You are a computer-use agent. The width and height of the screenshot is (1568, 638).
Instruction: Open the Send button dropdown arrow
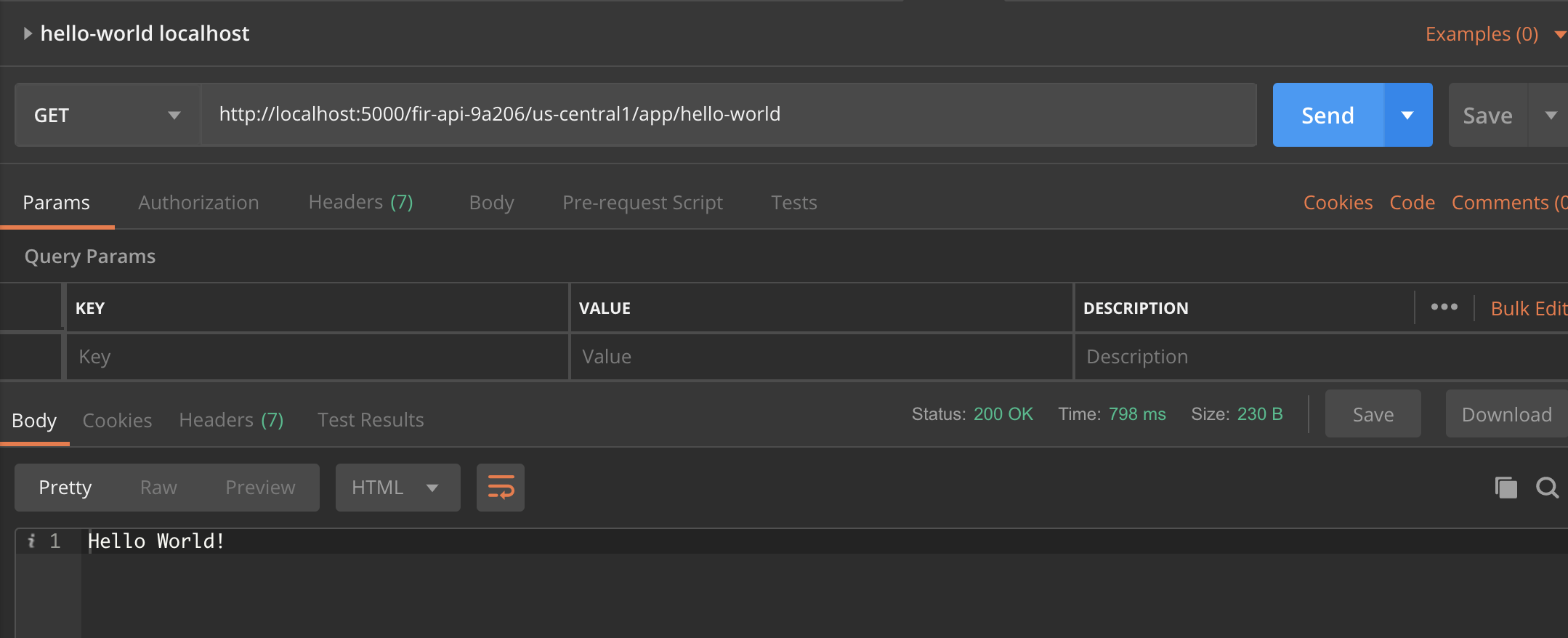tap(1407, 116)
